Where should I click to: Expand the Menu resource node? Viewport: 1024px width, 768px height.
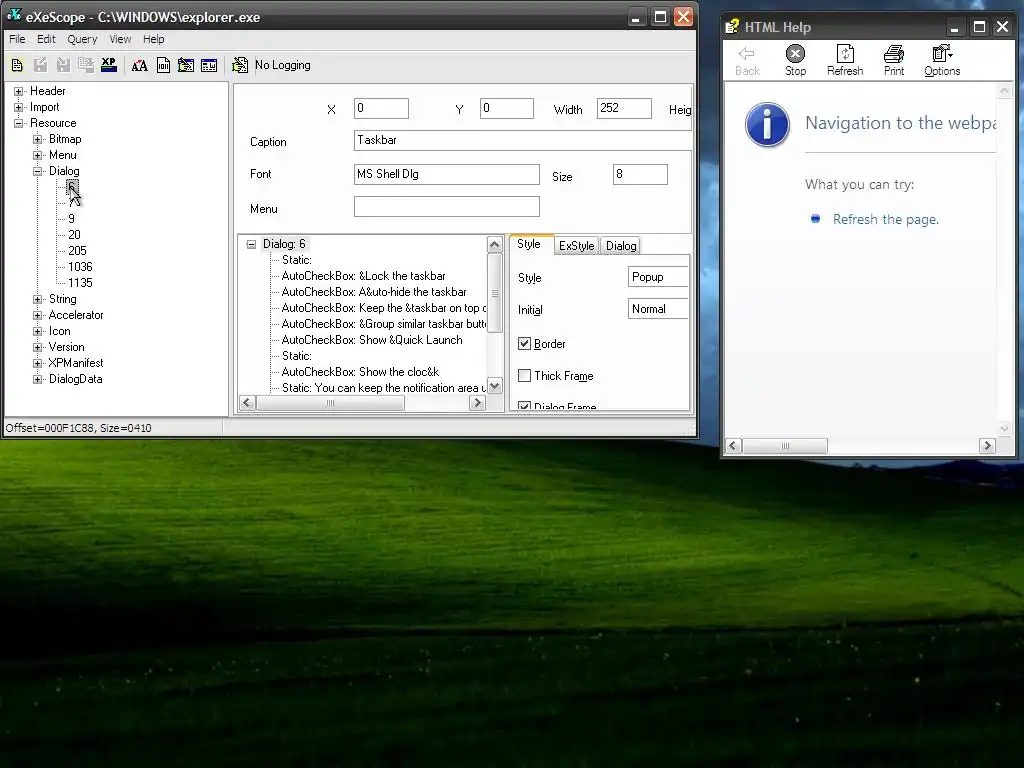(38, 155)
